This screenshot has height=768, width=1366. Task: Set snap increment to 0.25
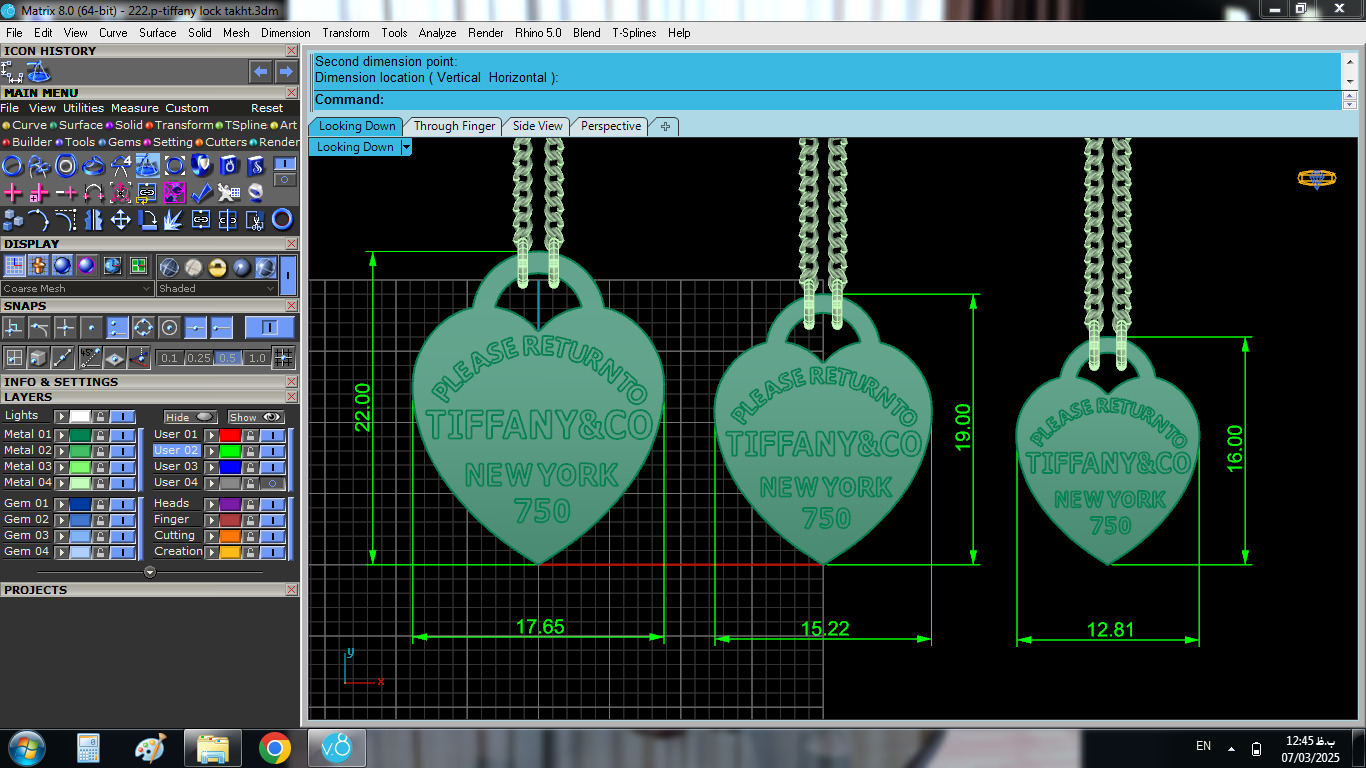coord(198,358)
